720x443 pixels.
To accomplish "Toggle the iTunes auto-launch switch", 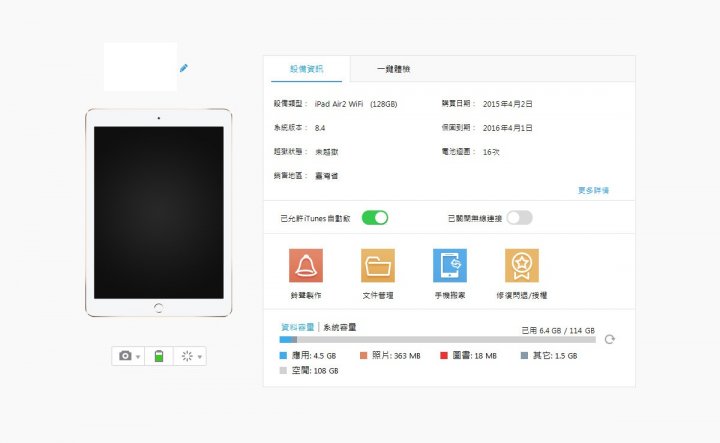I will [375, 218].
